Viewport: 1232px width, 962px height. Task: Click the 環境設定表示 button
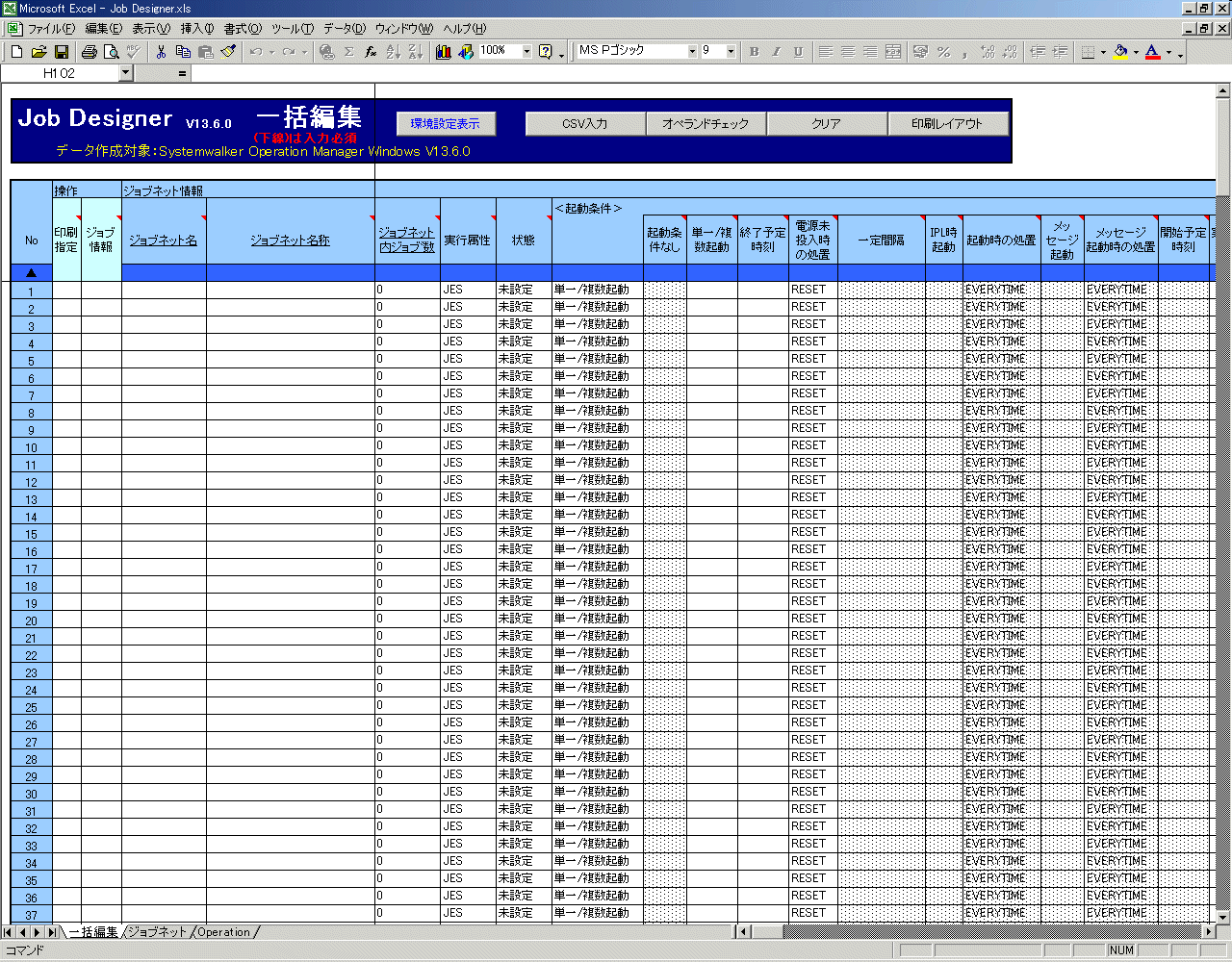point(445,124)
